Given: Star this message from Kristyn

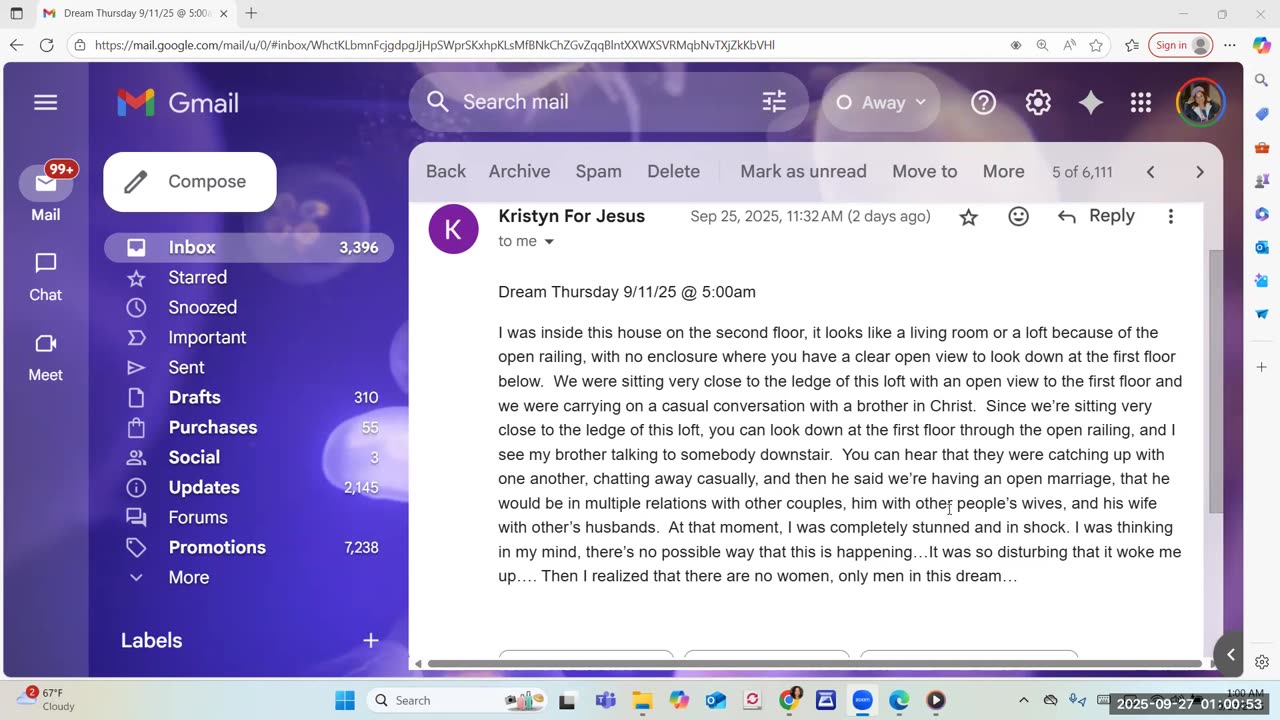Looking at the screenshot, I should (968, 217).
